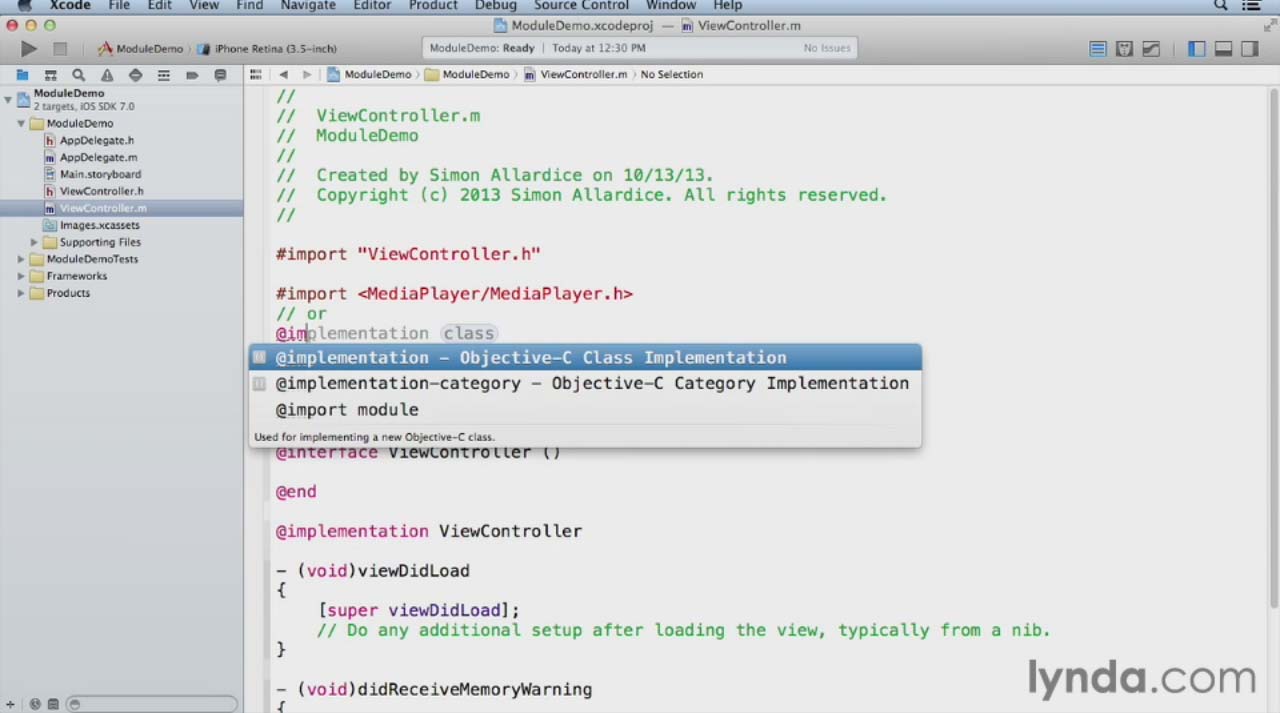
Task: Open the Xcode application menu
Action: point(70,6)
